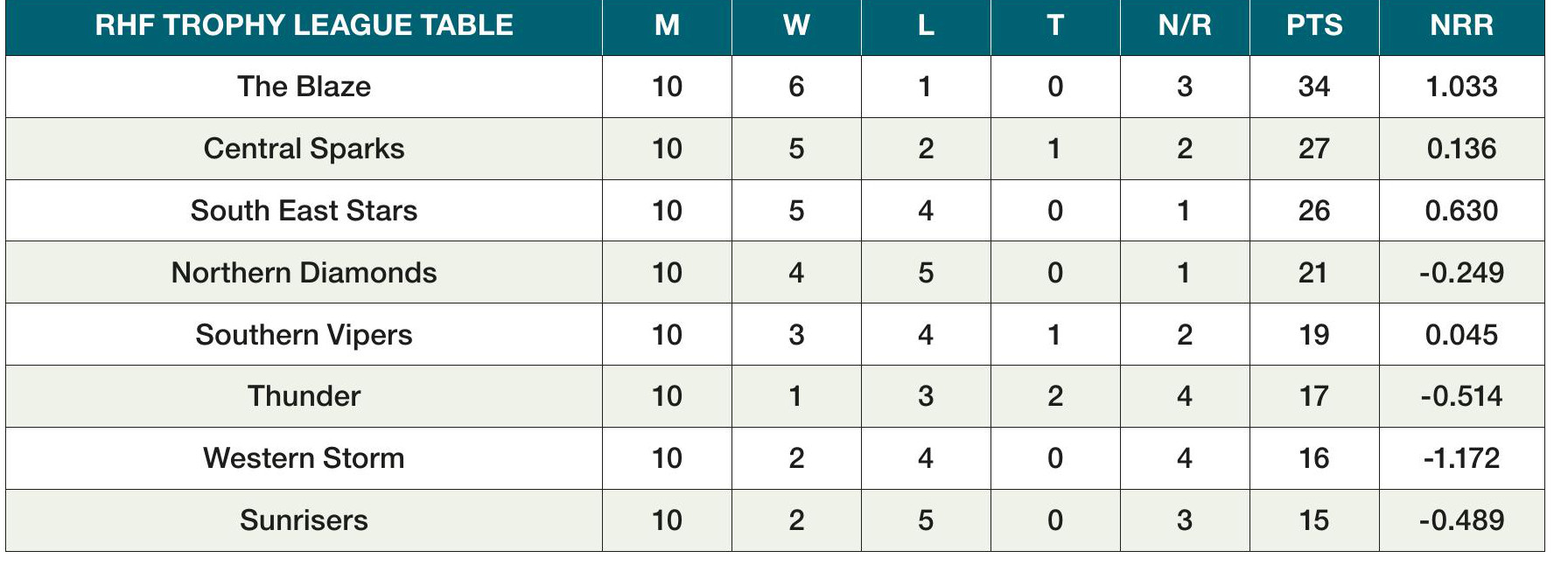Click Northern Diamonds in the table

(304, 273)
